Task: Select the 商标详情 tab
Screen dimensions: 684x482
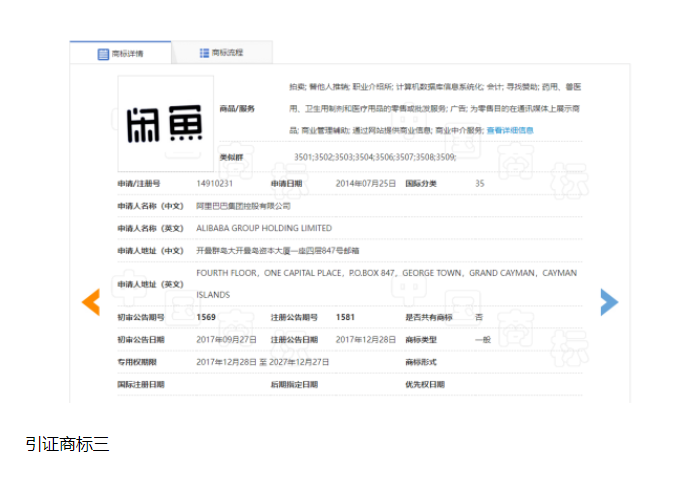Action: click(x=120, y=53)
